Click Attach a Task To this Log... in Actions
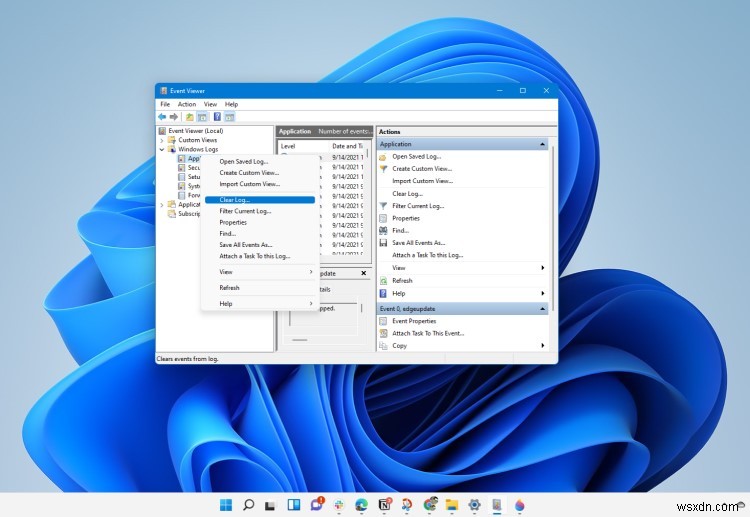 tap(428, 255)
